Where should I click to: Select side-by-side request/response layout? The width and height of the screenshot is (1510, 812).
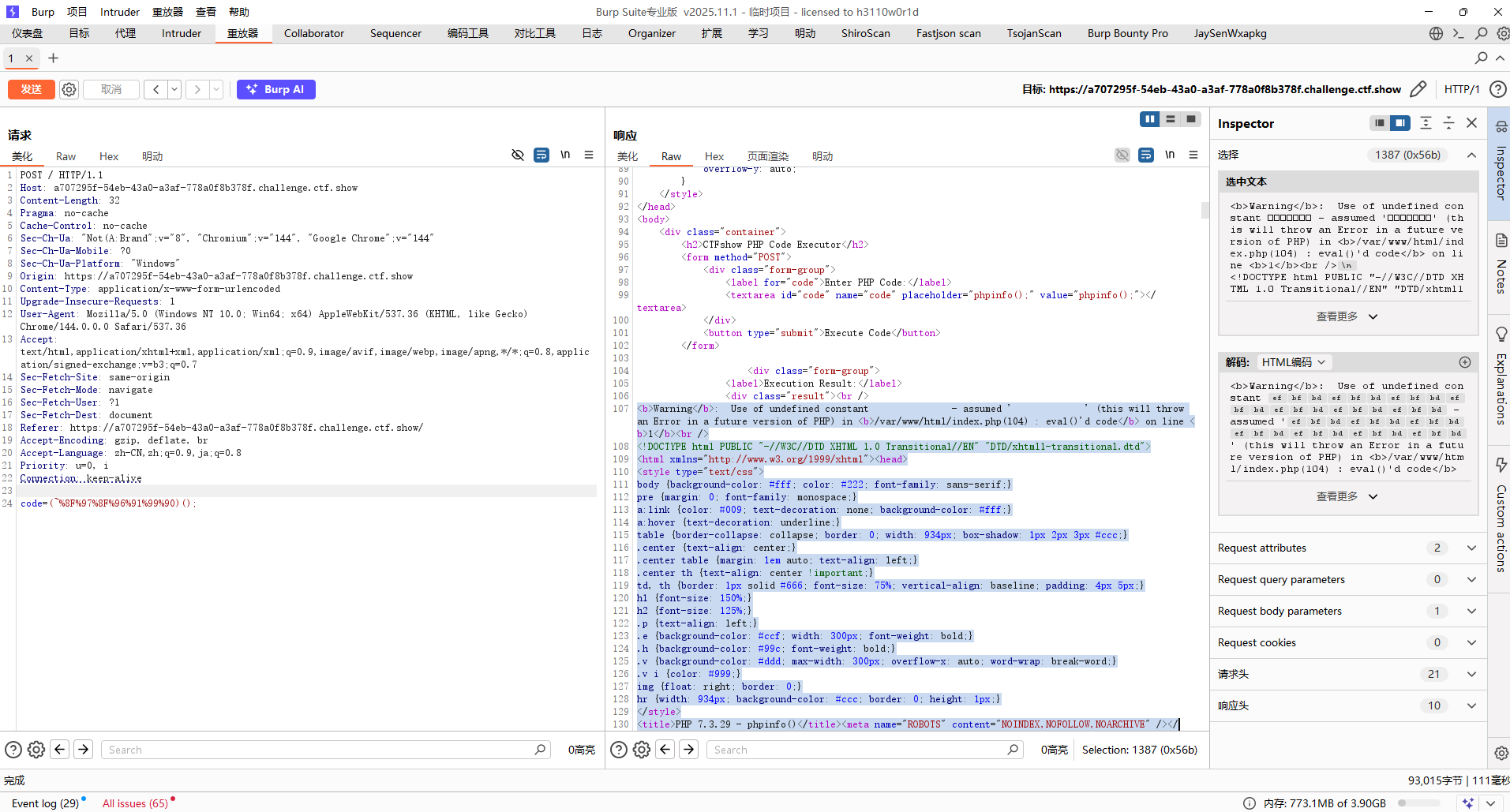1150,119
